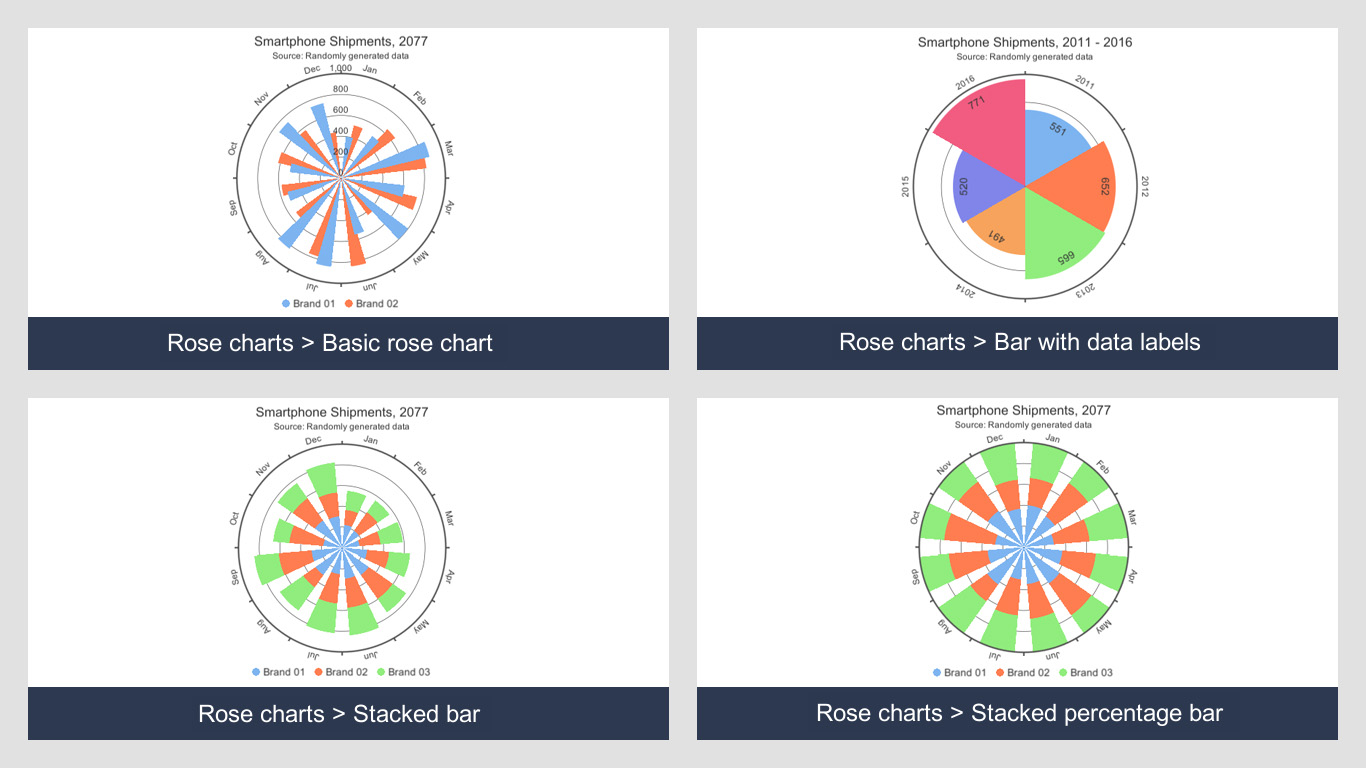1366x768 pixels.
Task: Click 'Rose charts > Stacked bar' caption
Action: [339, 714]
